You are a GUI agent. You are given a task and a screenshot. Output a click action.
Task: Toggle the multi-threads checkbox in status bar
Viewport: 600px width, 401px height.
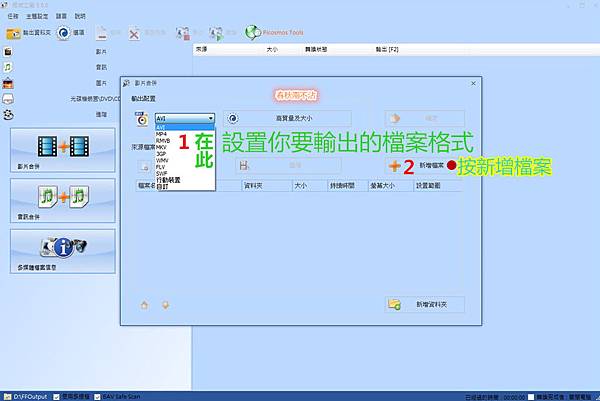[56, 397]
